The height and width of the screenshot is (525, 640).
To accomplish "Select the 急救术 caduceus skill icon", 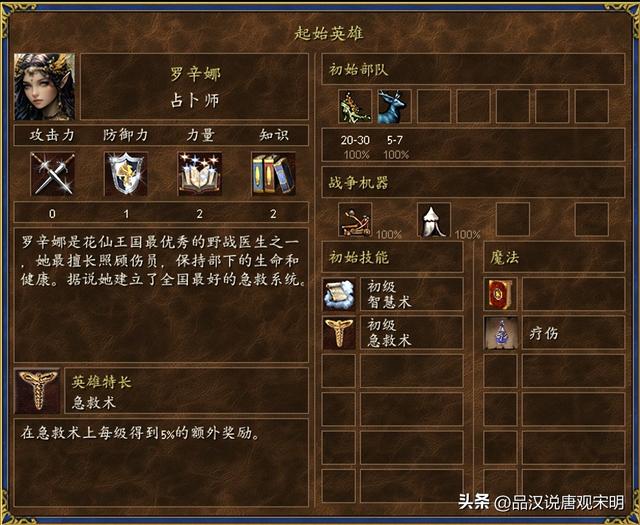I will tap(339, 333).
